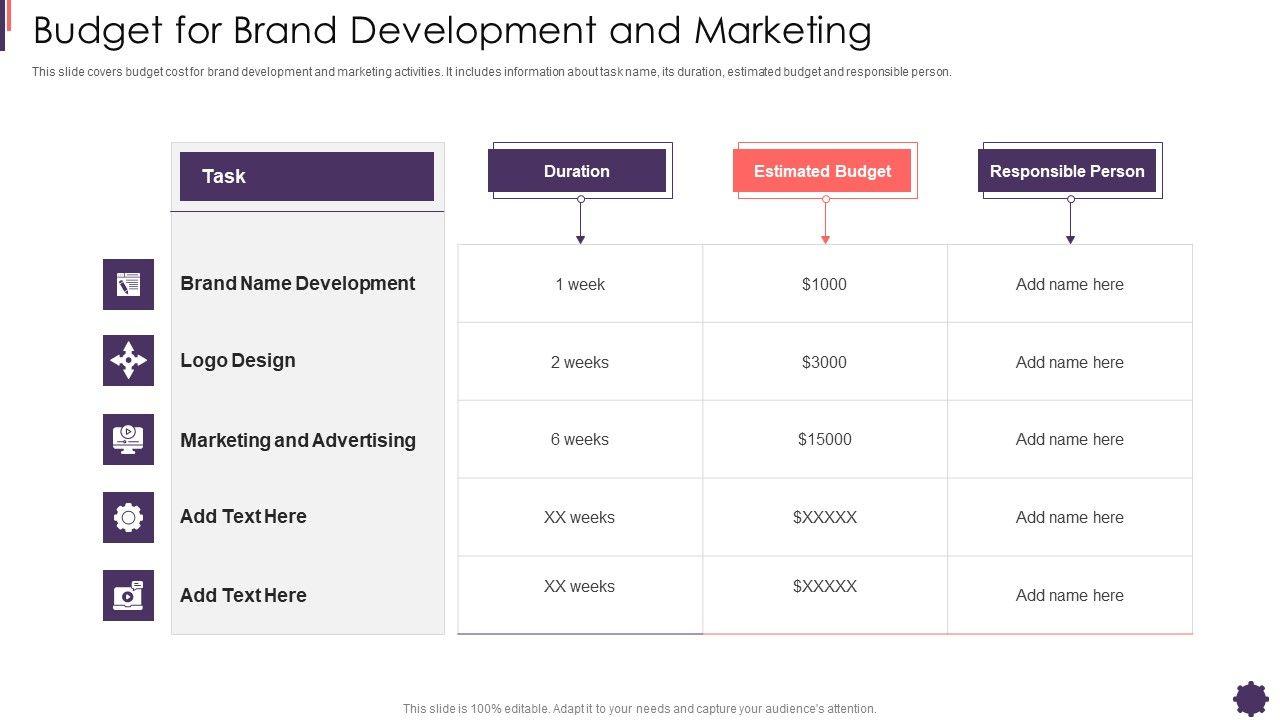Click Add name here for Brand Name Development
This screenshot has width=1280, height=720.
coord(1069,284)
